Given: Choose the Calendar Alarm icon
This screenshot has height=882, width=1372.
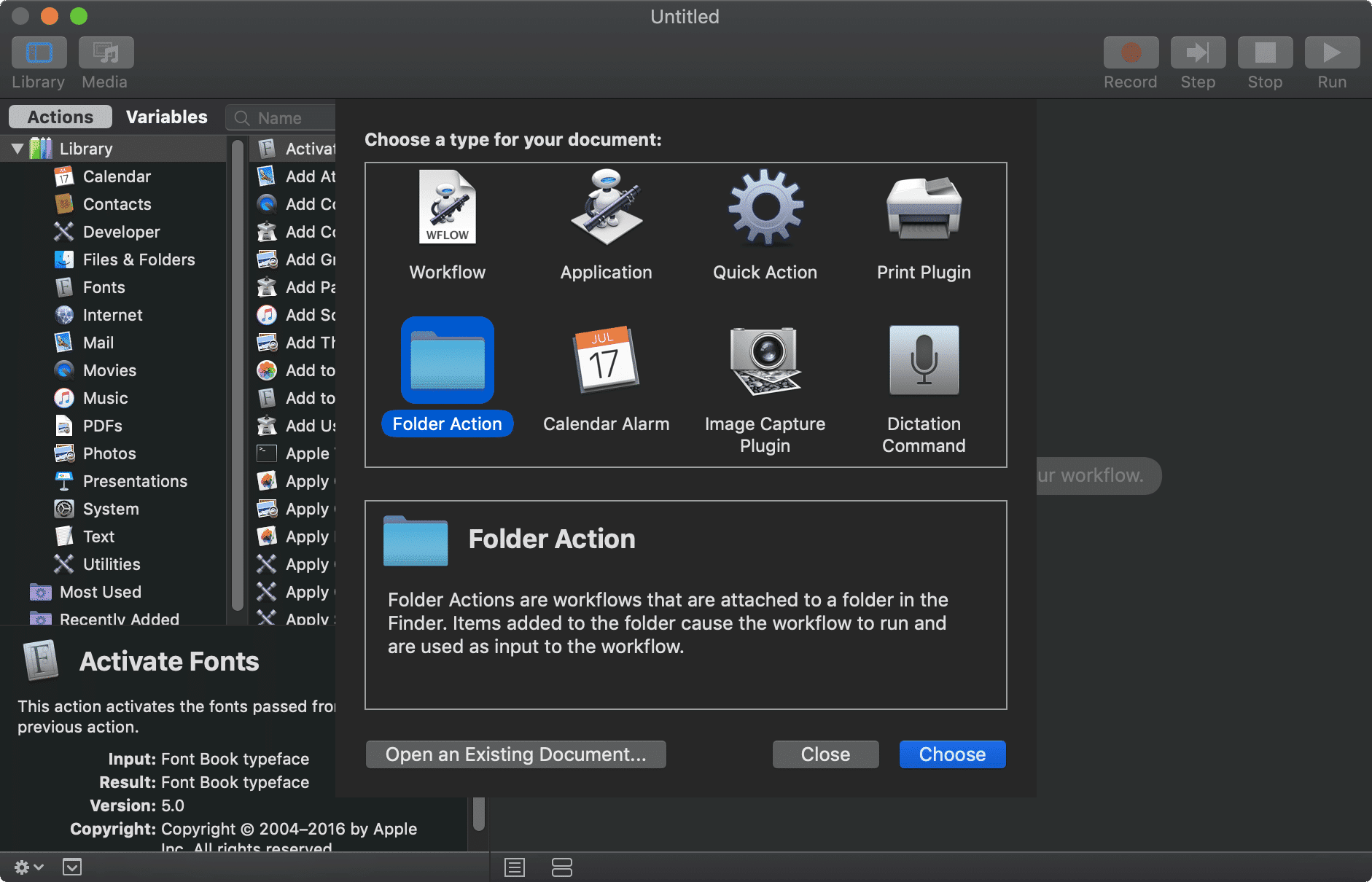Looking at the screenshot, I should pos(607,360).
